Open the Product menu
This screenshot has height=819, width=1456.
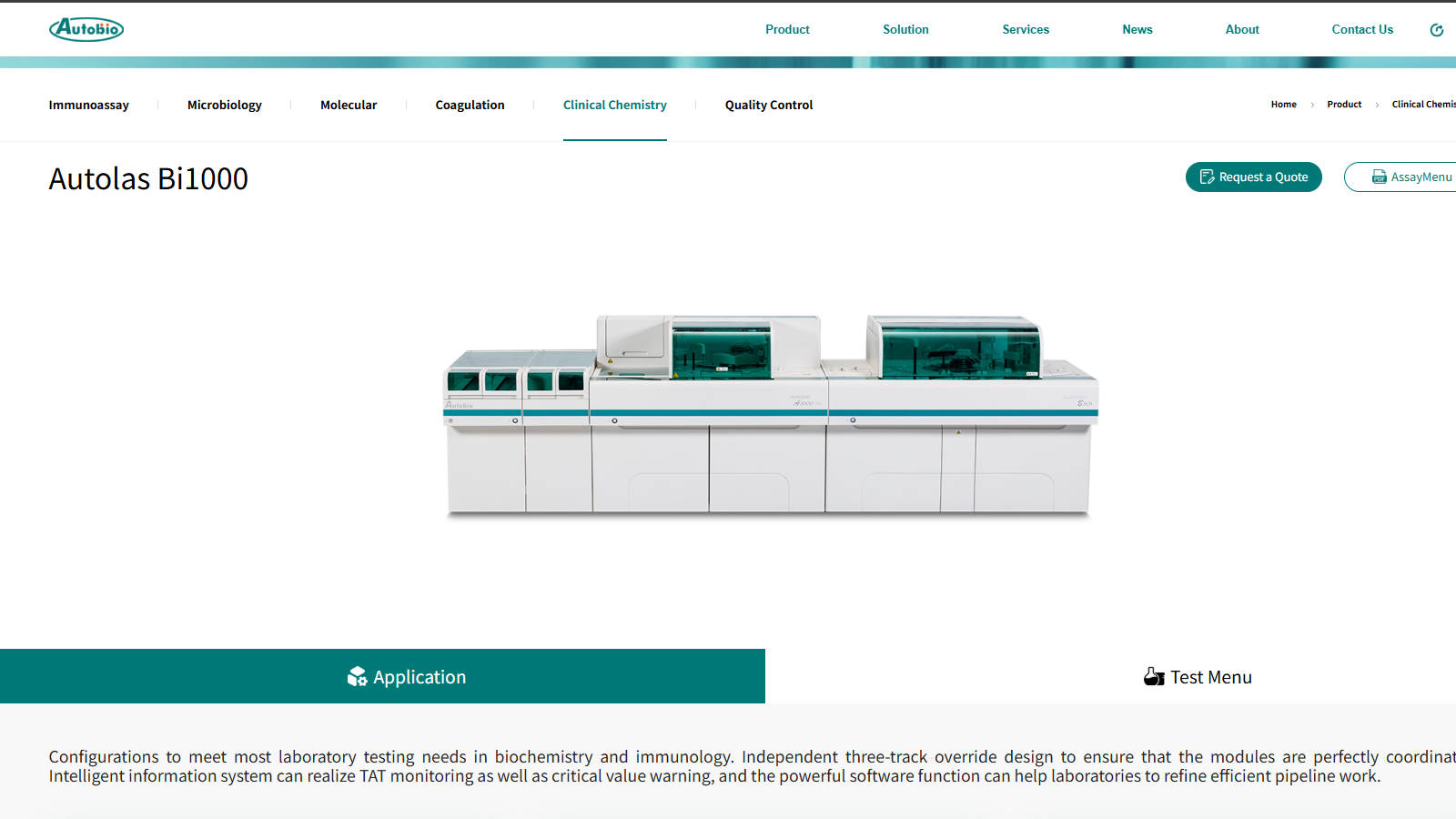click(x=787, y=29)
